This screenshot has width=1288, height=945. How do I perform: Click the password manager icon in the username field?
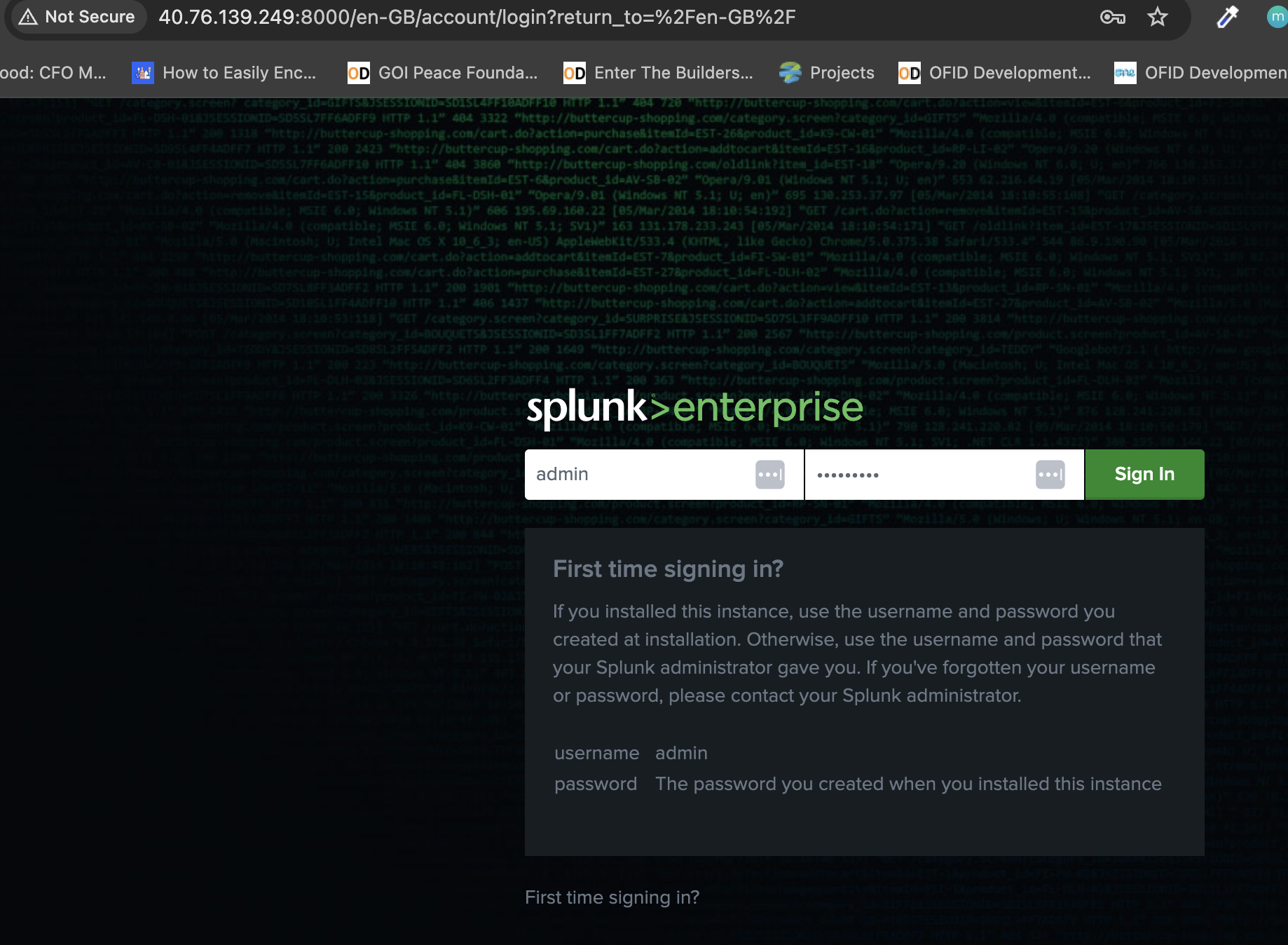[770, 475]
